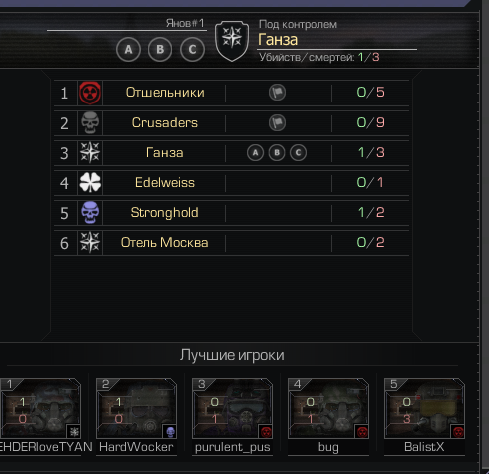The image size is (489, 474).
Task: Click the grey skull emblem of Crusaders
Action: pos(90,123)
